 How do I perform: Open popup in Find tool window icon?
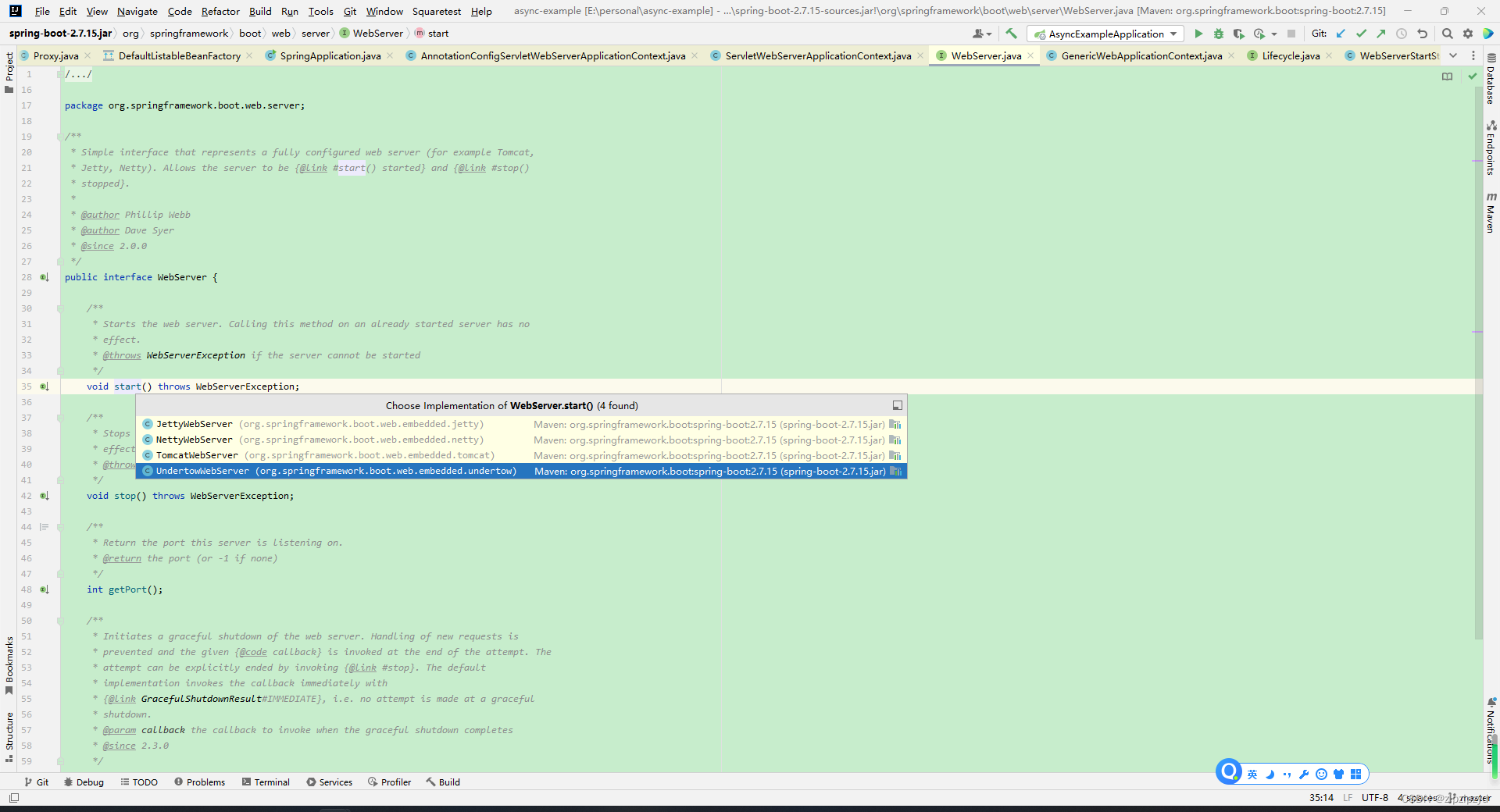(x=898, y=405)
